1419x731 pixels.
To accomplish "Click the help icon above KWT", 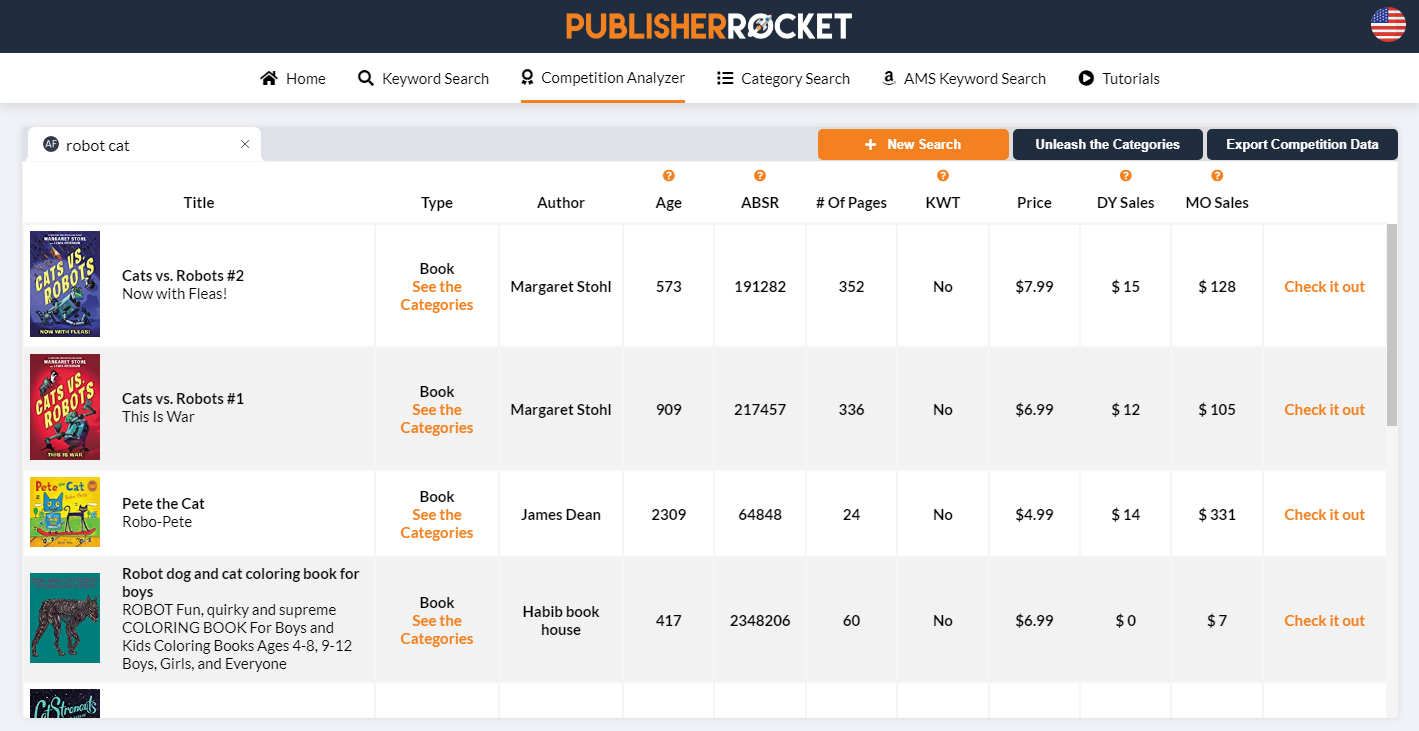I will click(943, 176).
